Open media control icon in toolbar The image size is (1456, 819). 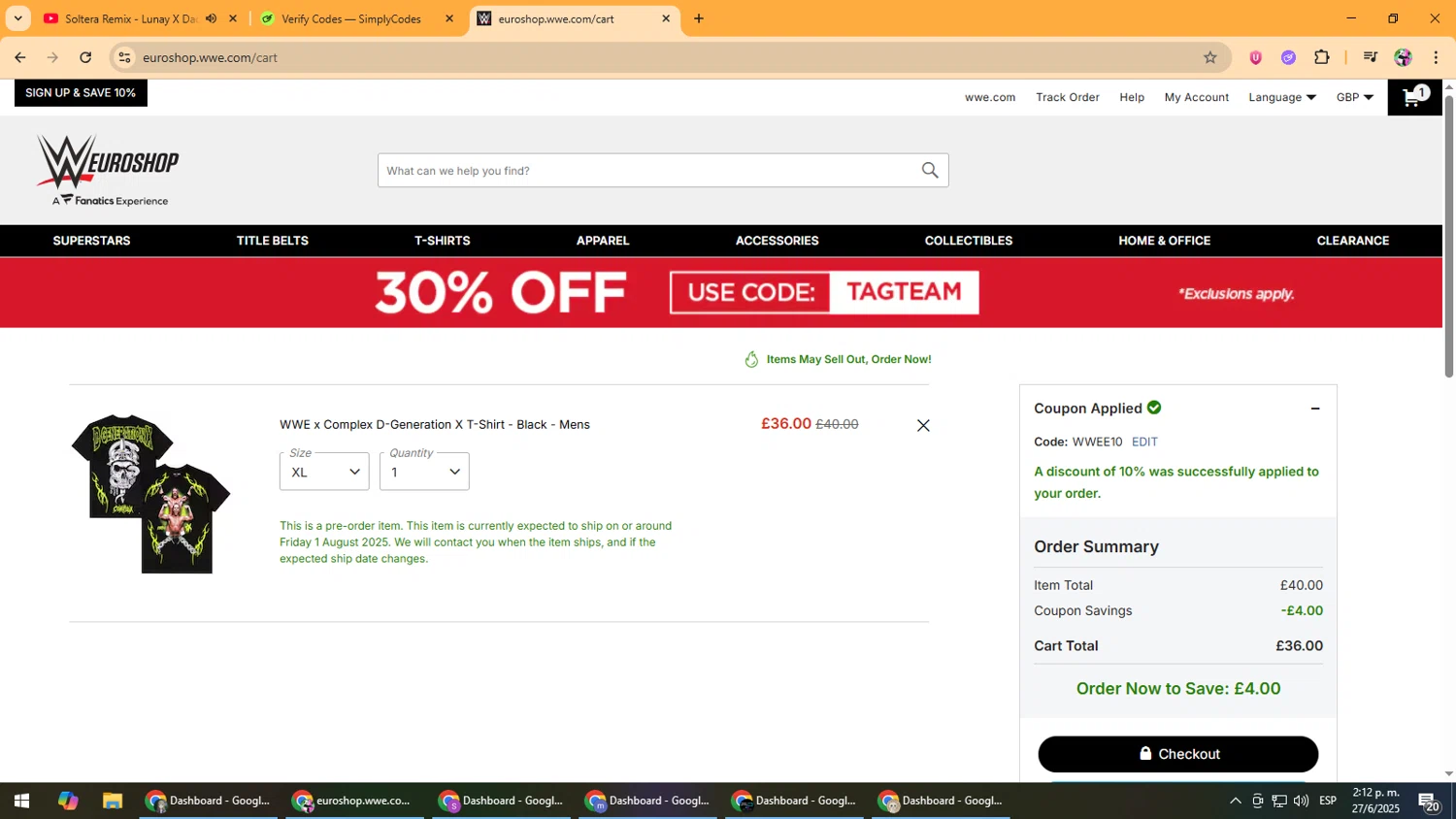(x=1370, y=57)
